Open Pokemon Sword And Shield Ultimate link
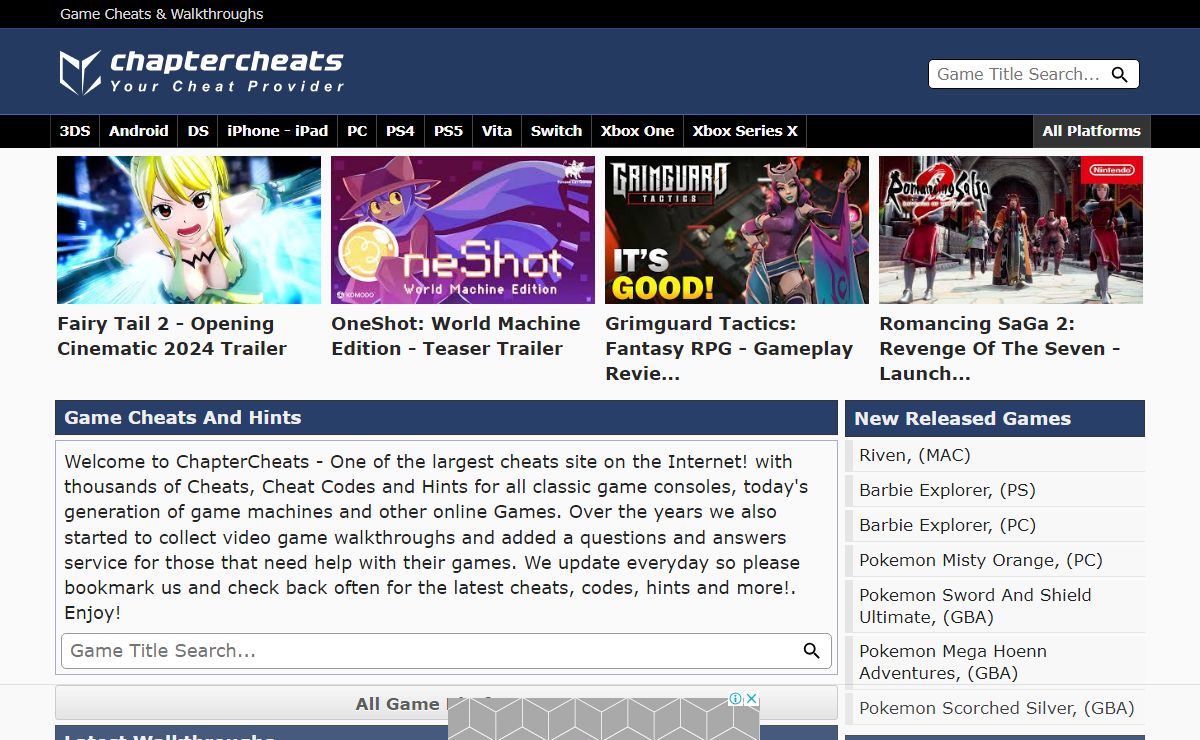This screenshot has height=740, width=1200. (975, 606)
